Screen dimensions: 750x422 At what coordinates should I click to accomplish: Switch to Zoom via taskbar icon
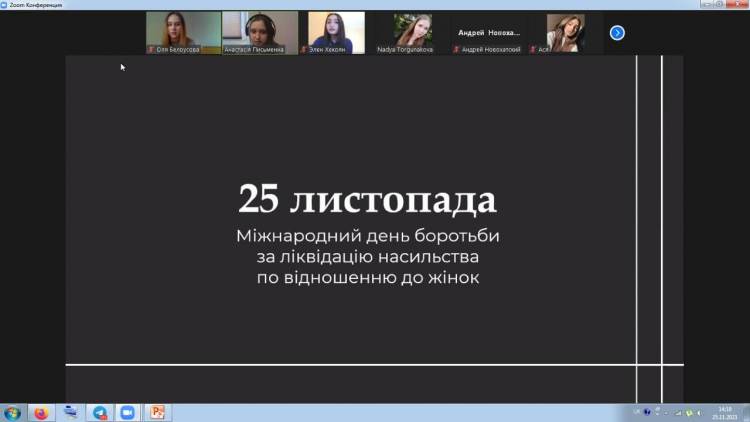click(128, 412)
